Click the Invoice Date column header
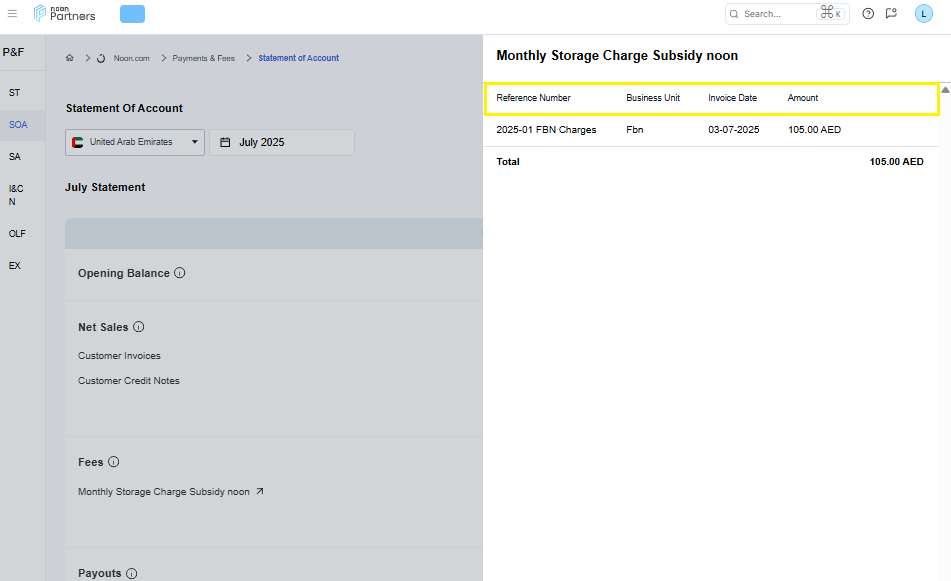The height and width of the screenshot is (581, 951). coord(732,98)
